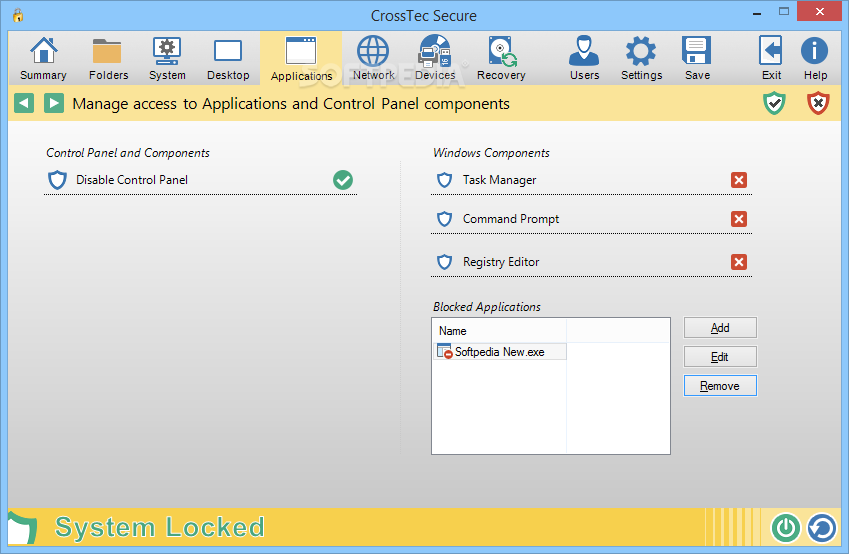The width and height of the screenshot is (849, 554).
Task: Click the red shield disable-all icon
Action: pos(818,103)
